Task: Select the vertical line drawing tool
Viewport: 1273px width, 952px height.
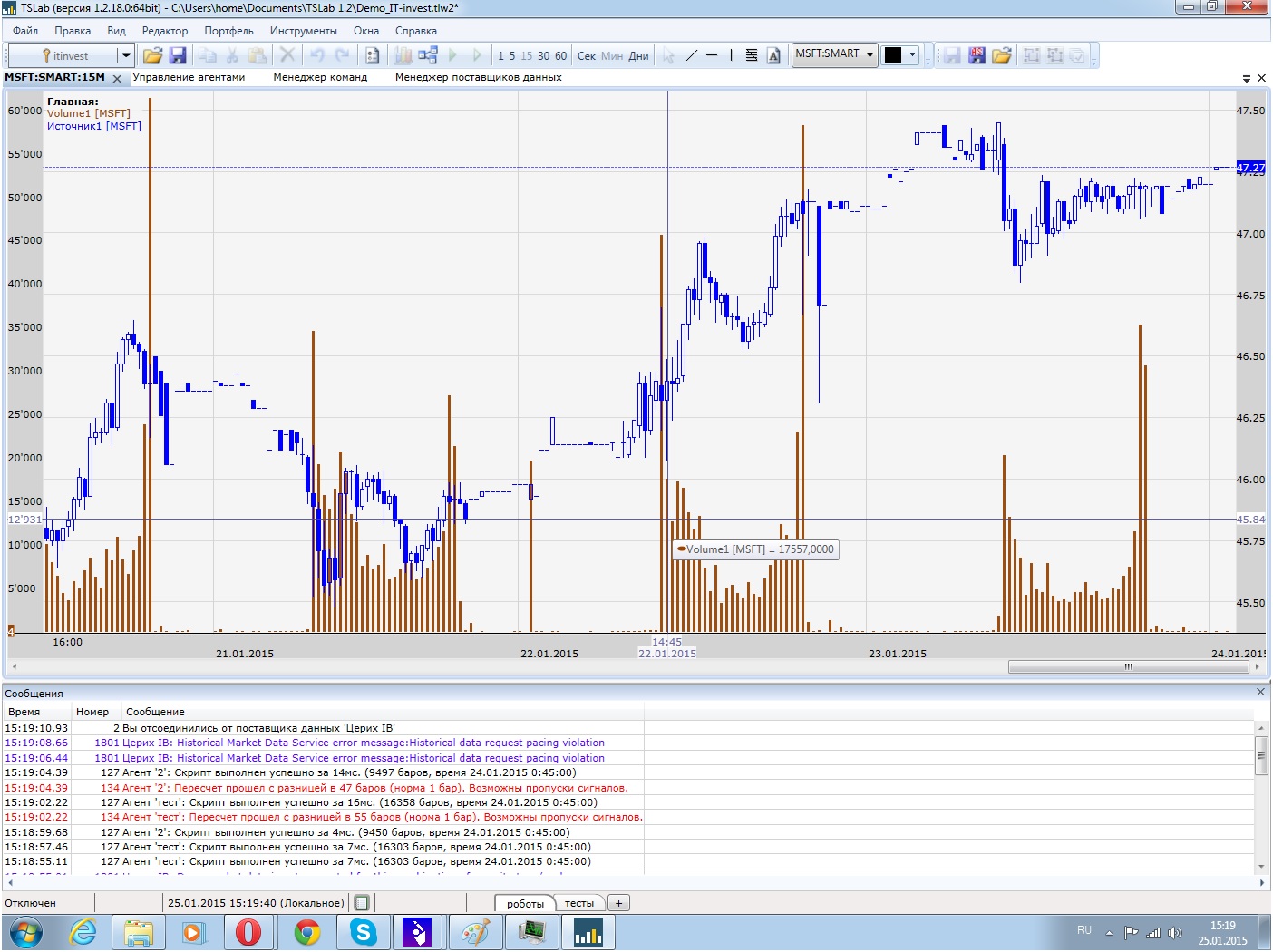Action: pyautogui.click(x=731, y=56)
